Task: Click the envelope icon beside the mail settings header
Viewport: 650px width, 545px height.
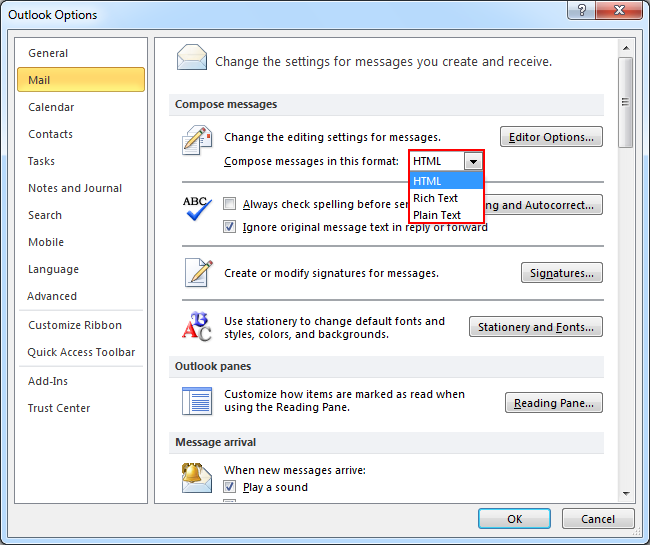Action: pos(192,58)
